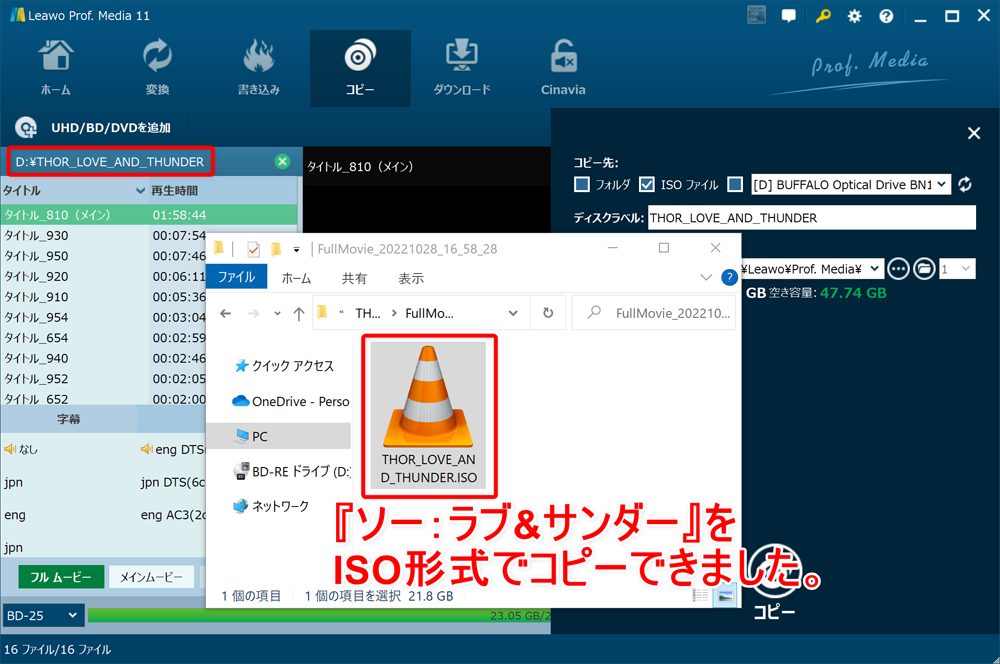This screenshot has height=664, width=1000.
Task: Select row タイトル_920
Action: click(x=105, y=276)
